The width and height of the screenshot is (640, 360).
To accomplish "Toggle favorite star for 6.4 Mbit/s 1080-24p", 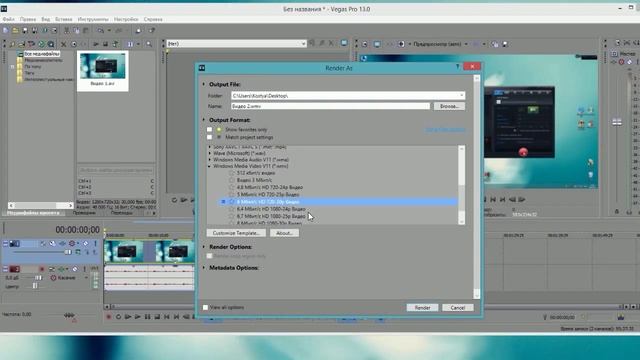I will click(231, 209).
